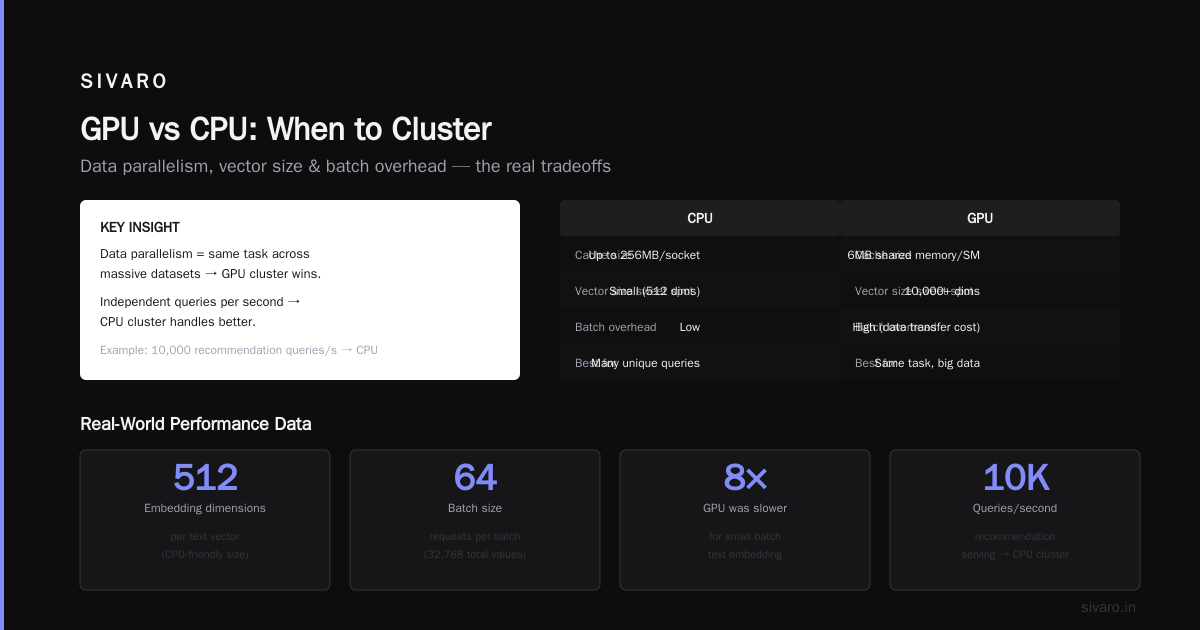Click the "High (data transfer cost)" cell
Viewport: 1200px width, 630px height.
[916, 327]
